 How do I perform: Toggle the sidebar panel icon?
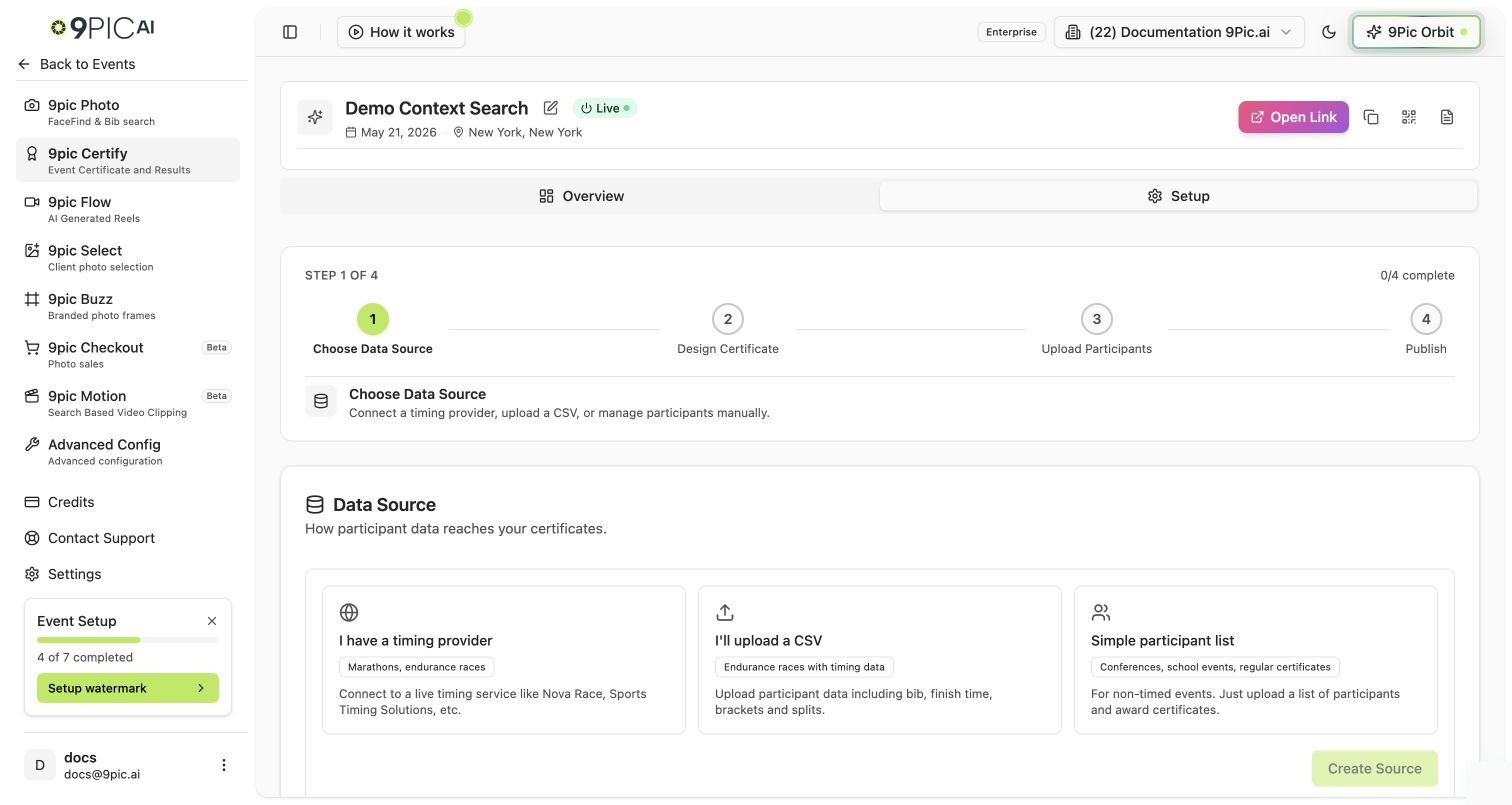click(290, 32)
